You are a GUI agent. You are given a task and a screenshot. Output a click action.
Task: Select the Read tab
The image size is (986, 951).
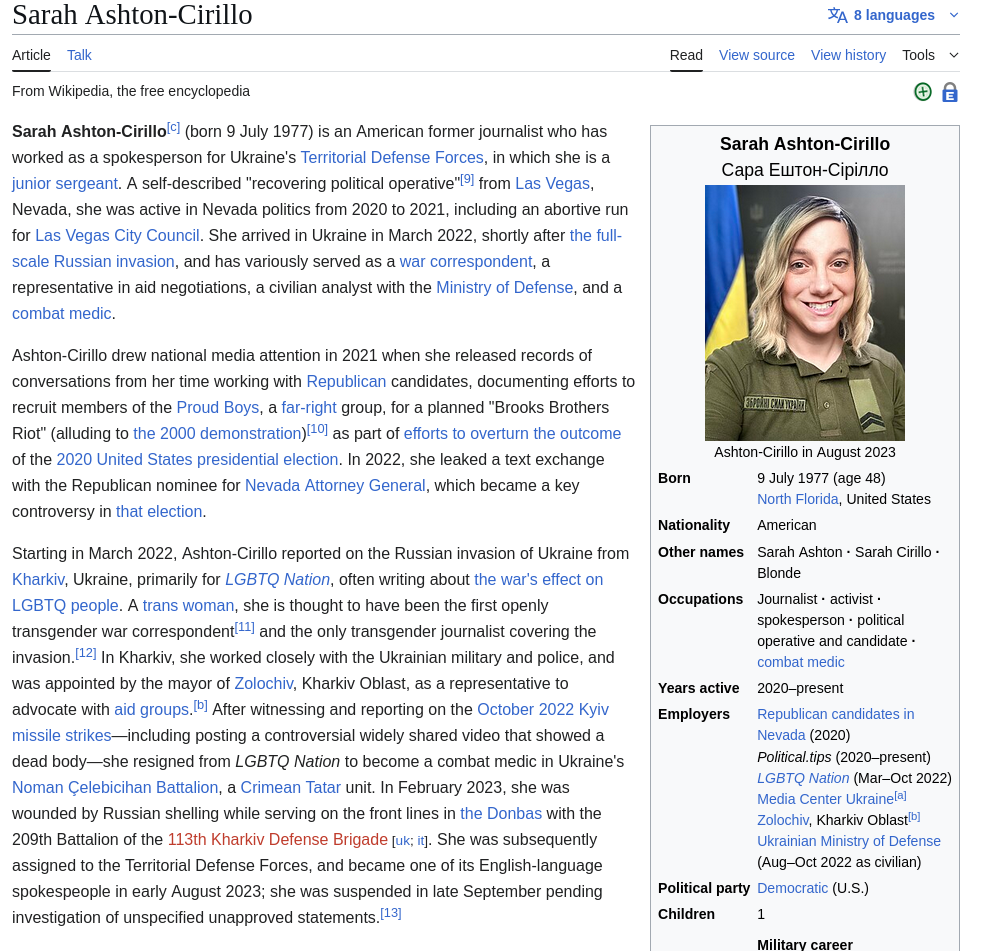point(686,55)
